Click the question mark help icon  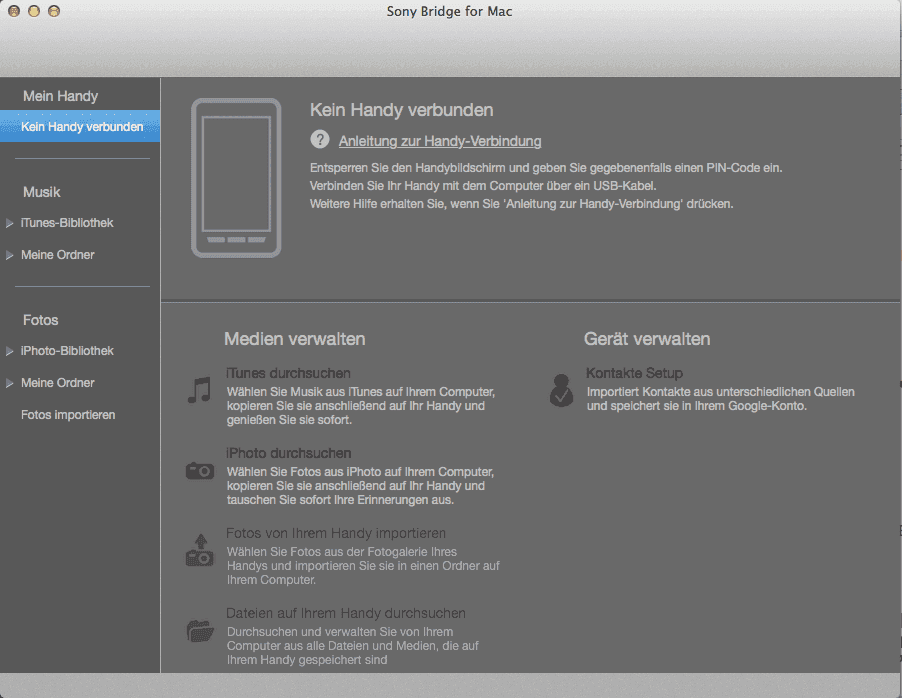pos(320,139)
